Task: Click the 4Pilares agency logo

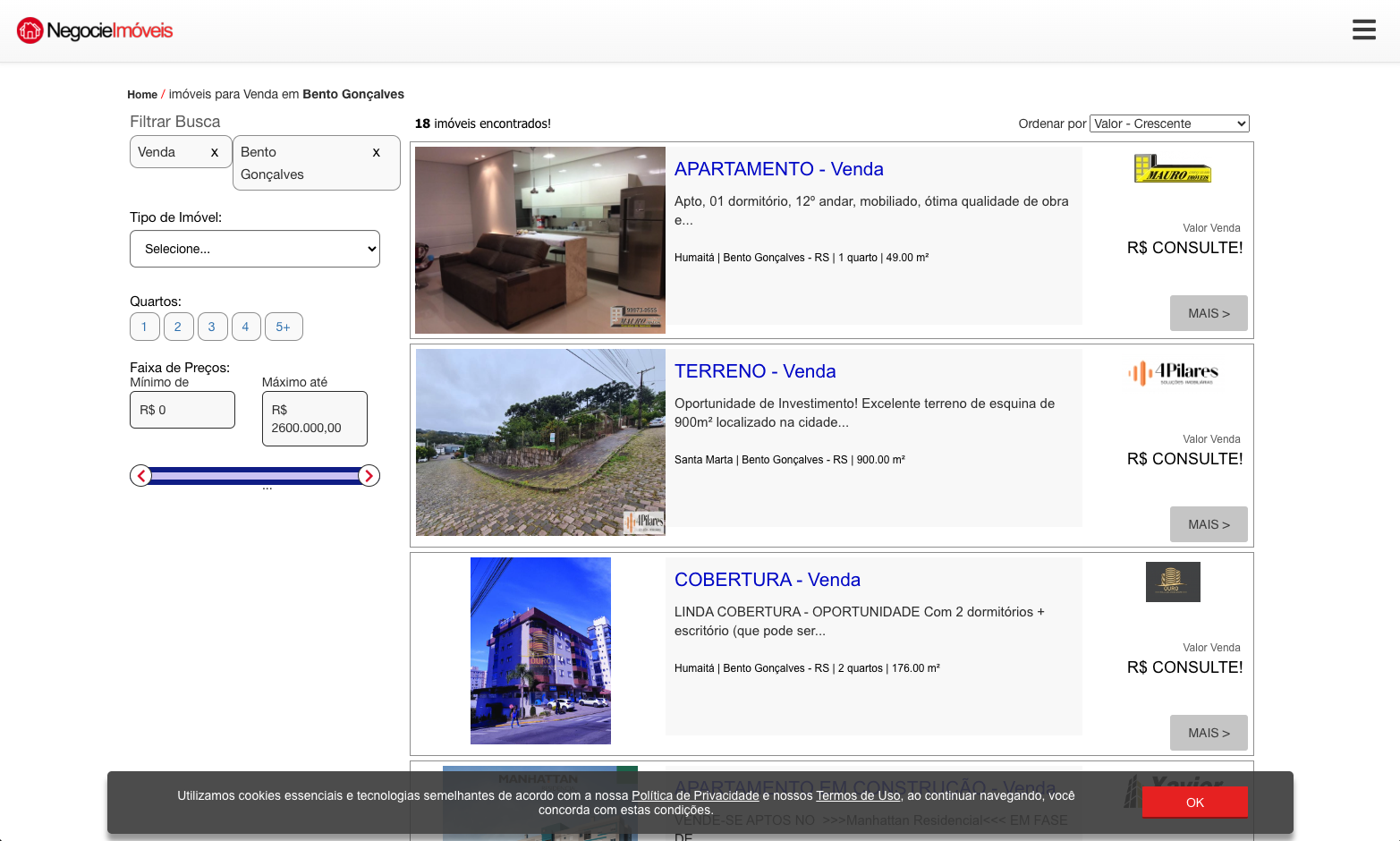Action: click(1172, 372)
